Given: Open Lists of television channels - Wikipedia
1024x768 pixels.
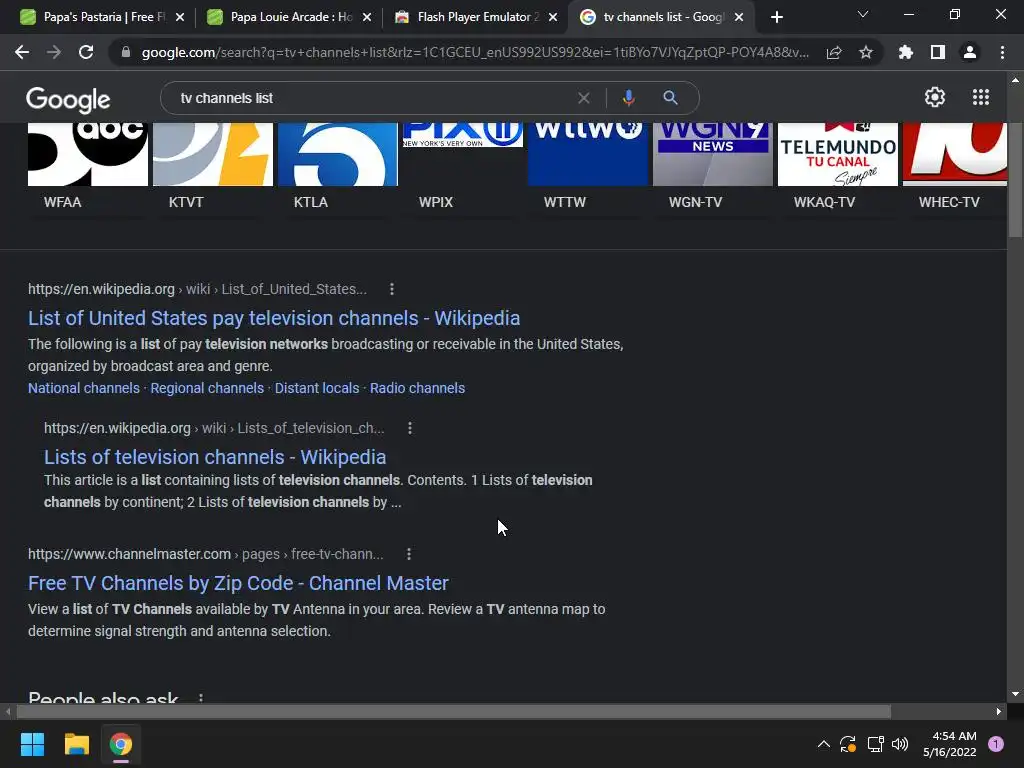Looking at the screenshot, I should (x=215, y=457).
